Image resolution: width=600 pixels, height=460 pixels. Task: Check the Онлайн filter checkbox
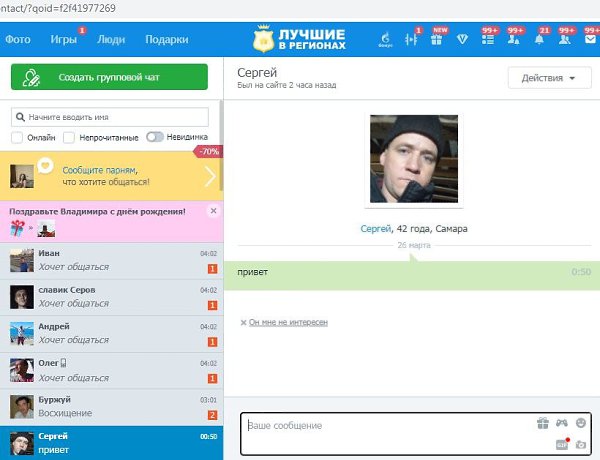(17, 137)
